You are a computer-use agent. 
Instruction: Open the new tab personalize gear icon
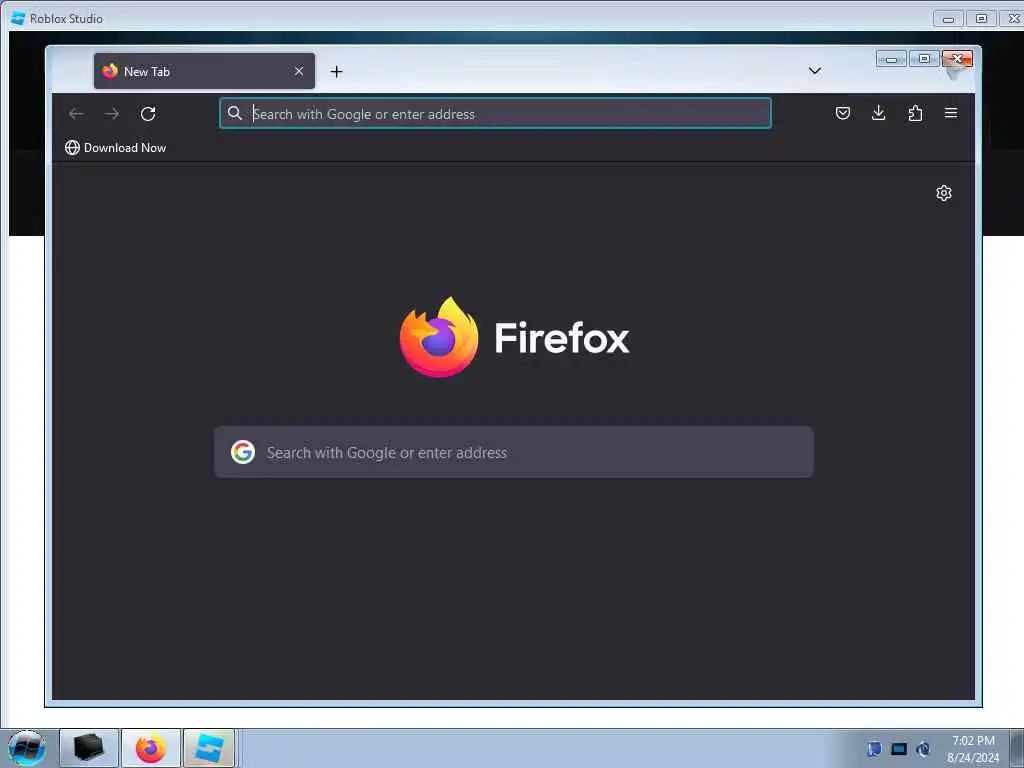coord(944,193)
